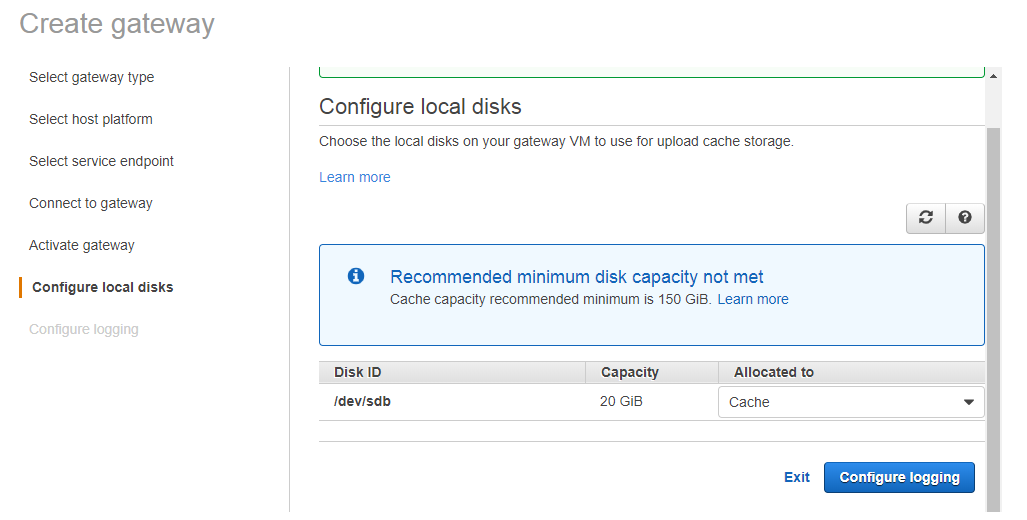Expand the Allocated to dropdown showing Cache
Image resolution: width=1027 pixels, height=520 pixels.
851,402
